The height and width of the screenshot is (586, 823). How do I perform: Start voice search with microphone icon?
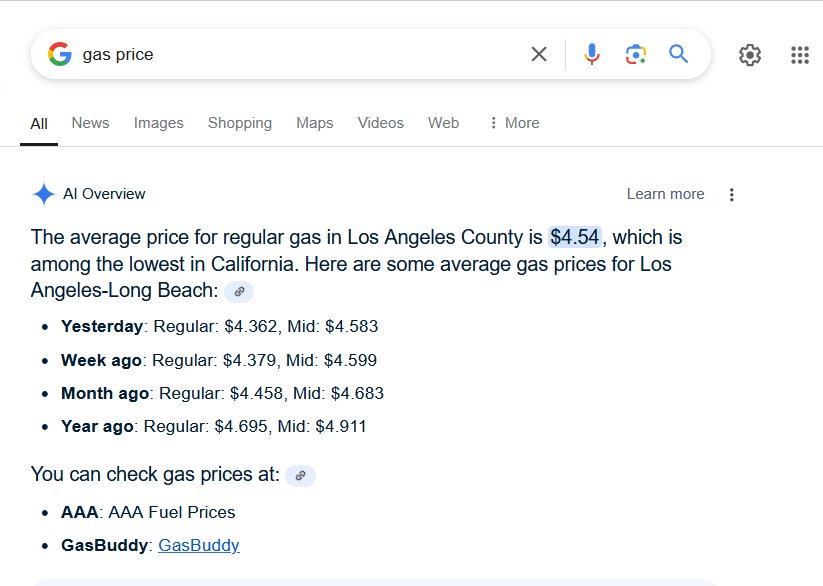[592, 54]
